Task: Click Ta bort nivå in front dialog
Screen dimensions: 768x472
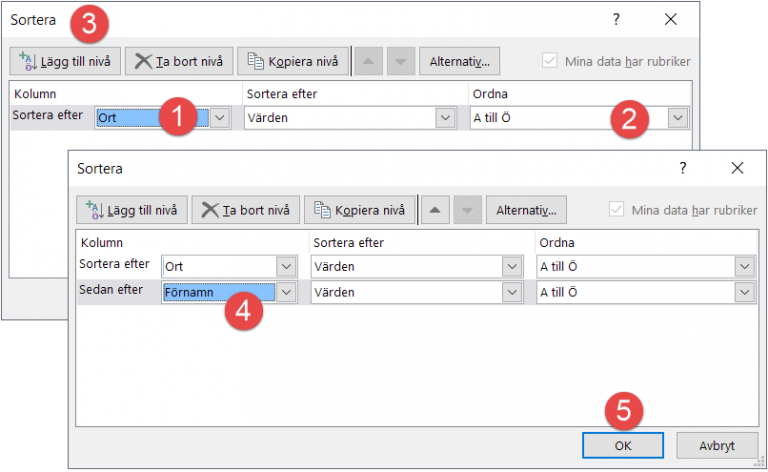Action: (x=245, y=210)
